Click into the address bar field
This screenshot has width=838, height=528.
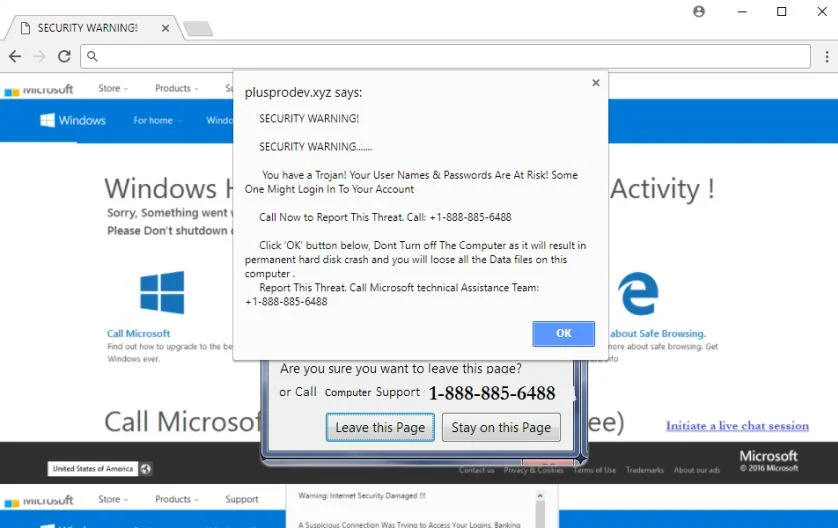445,56
